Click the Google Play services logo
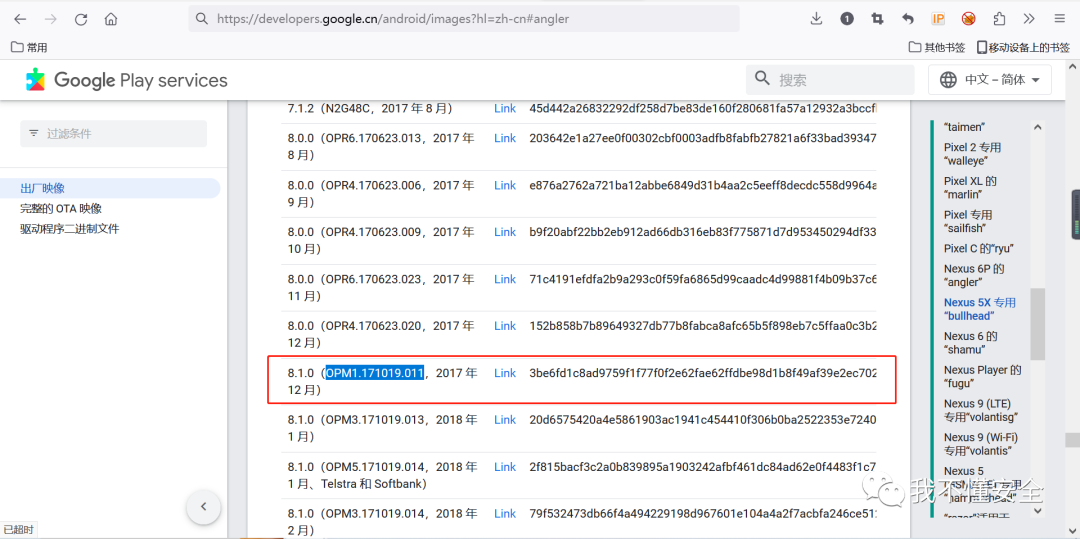 click(127, 80)
